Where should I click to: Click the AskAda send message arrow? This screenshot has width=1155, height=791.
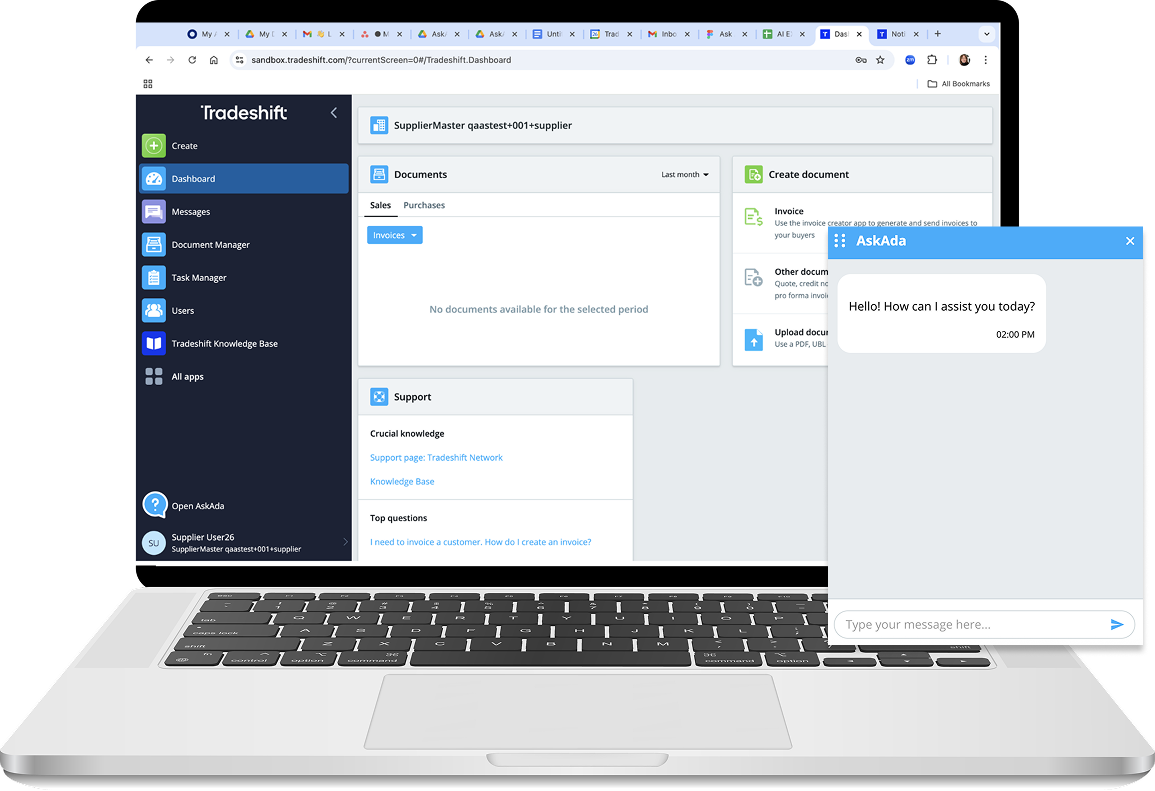(1117, 625)
